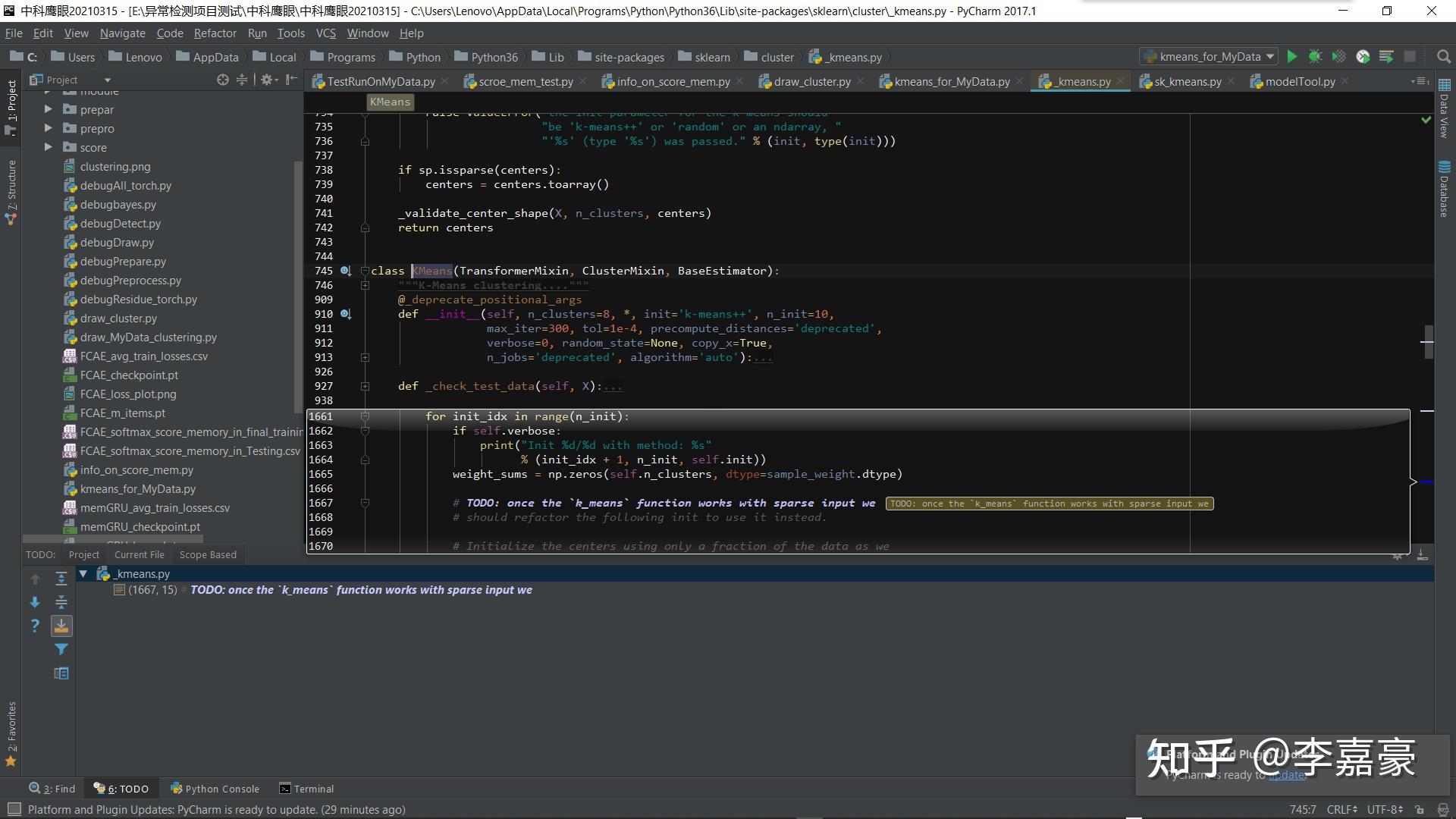Click the Project tree vertical scrollbar
Screen dimensions: 1456x819
coord(297,288)
